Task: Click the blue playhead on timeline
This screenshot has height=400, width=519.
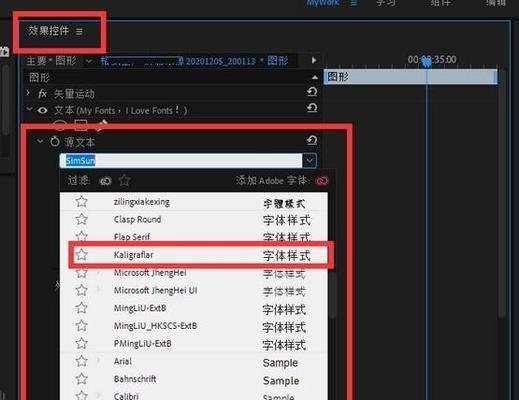Action: click(x=427, y=62)
